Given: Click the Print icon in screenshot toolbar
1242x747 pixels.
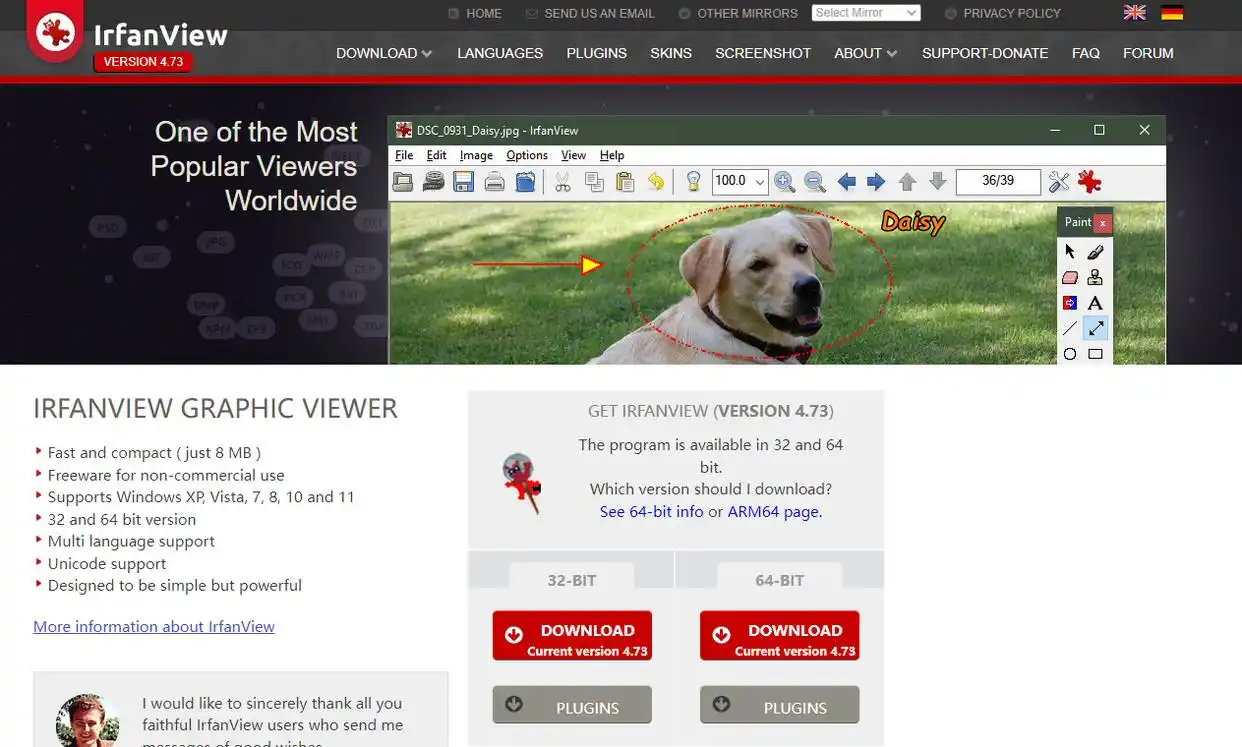Looking at the screenshot, I should [x=494, y=181].
